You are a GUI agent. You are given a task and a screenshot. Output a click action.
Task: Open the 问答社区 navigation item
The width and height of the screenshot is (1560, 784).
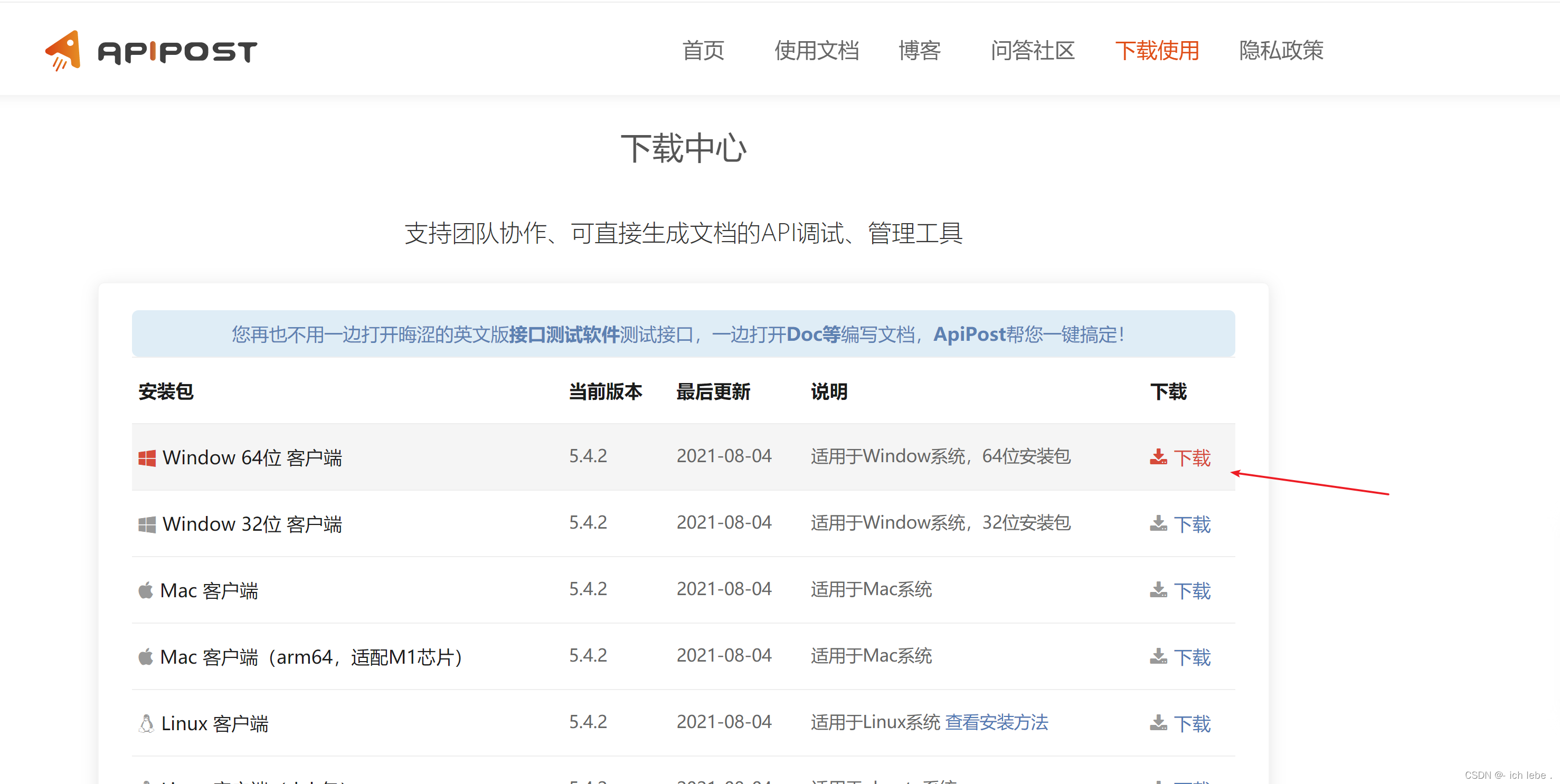pyautogui.click(x=1033, y=51)
